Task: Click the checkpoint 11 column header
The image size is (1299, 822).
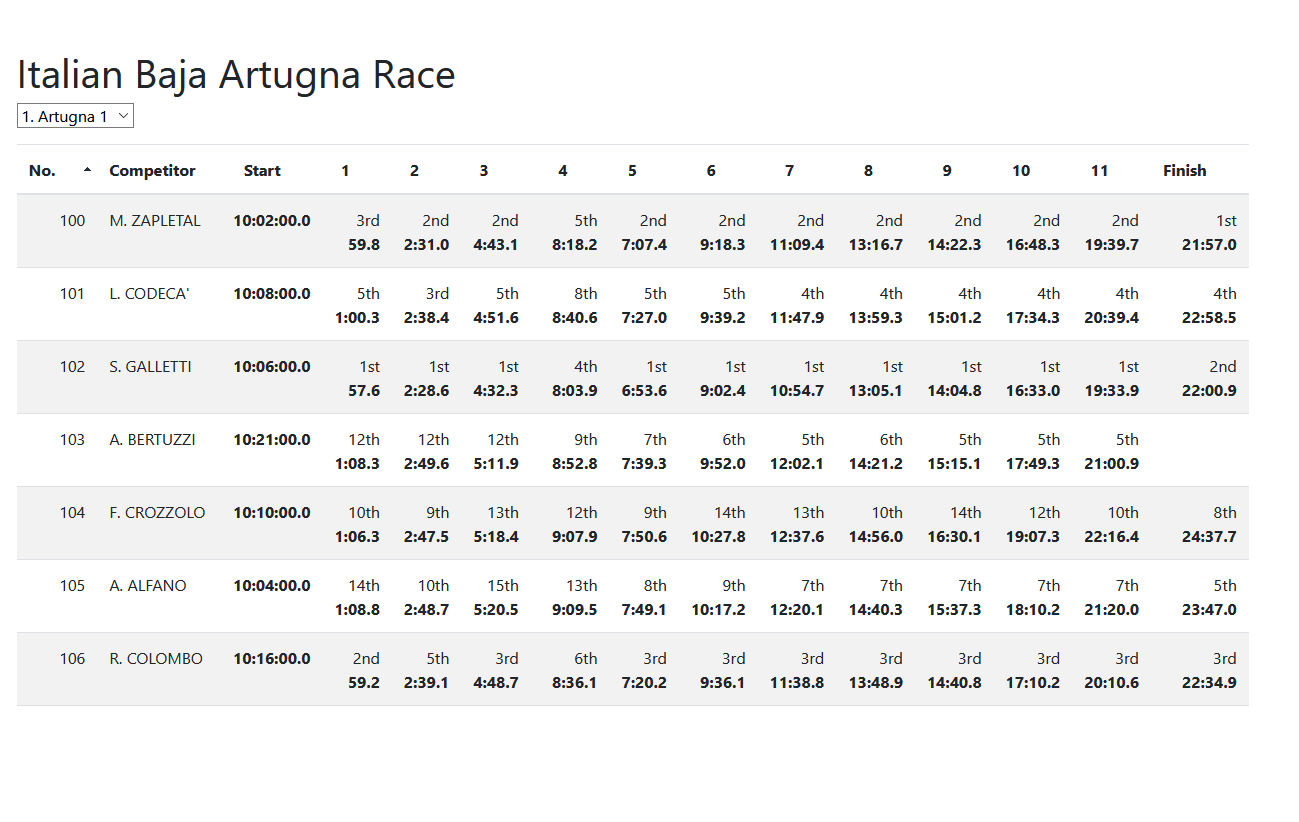Action: pos(1099,170)
